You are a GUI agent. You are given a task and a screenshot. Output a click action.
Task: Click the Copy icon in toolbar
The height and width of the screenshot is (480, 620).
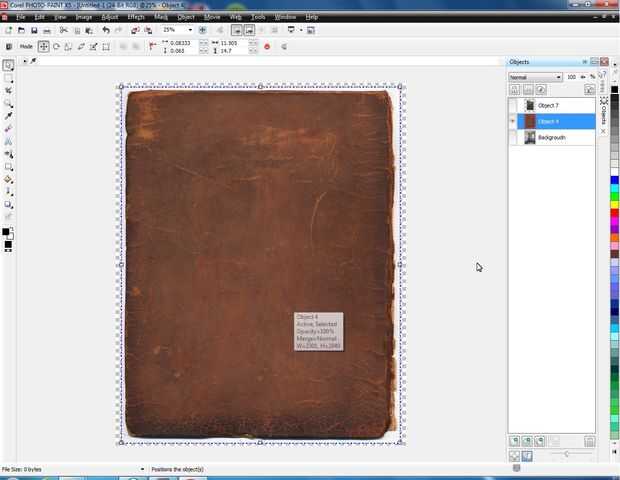coord(77,30)
